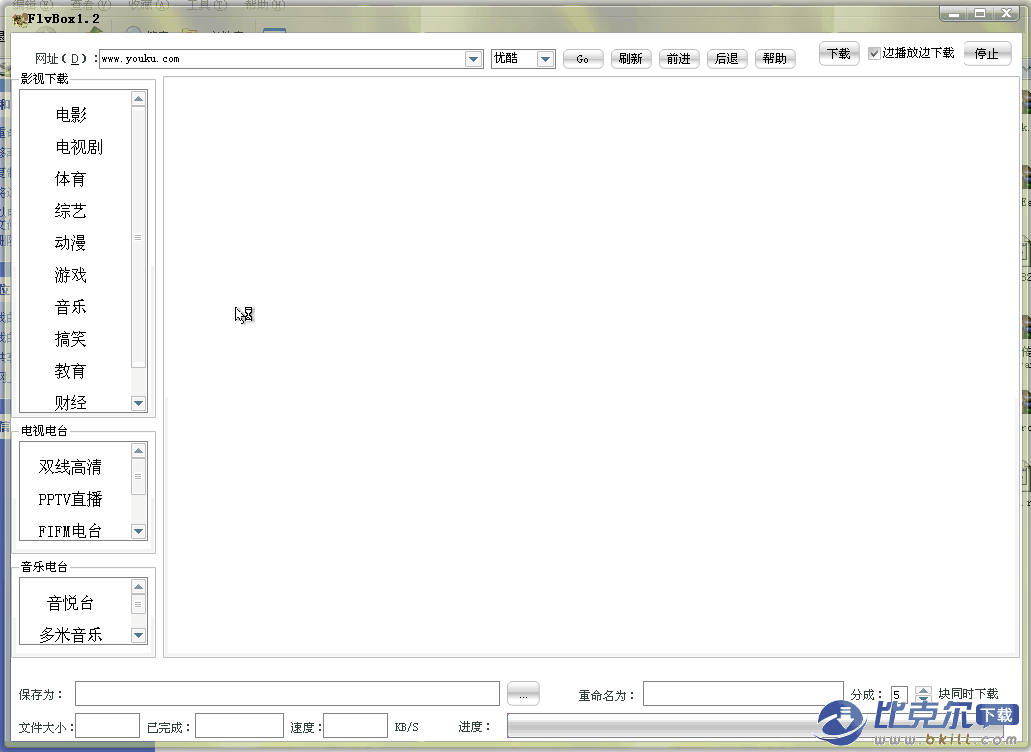
Task: Click the 已完成 field
Action: (x=239, y=726)
